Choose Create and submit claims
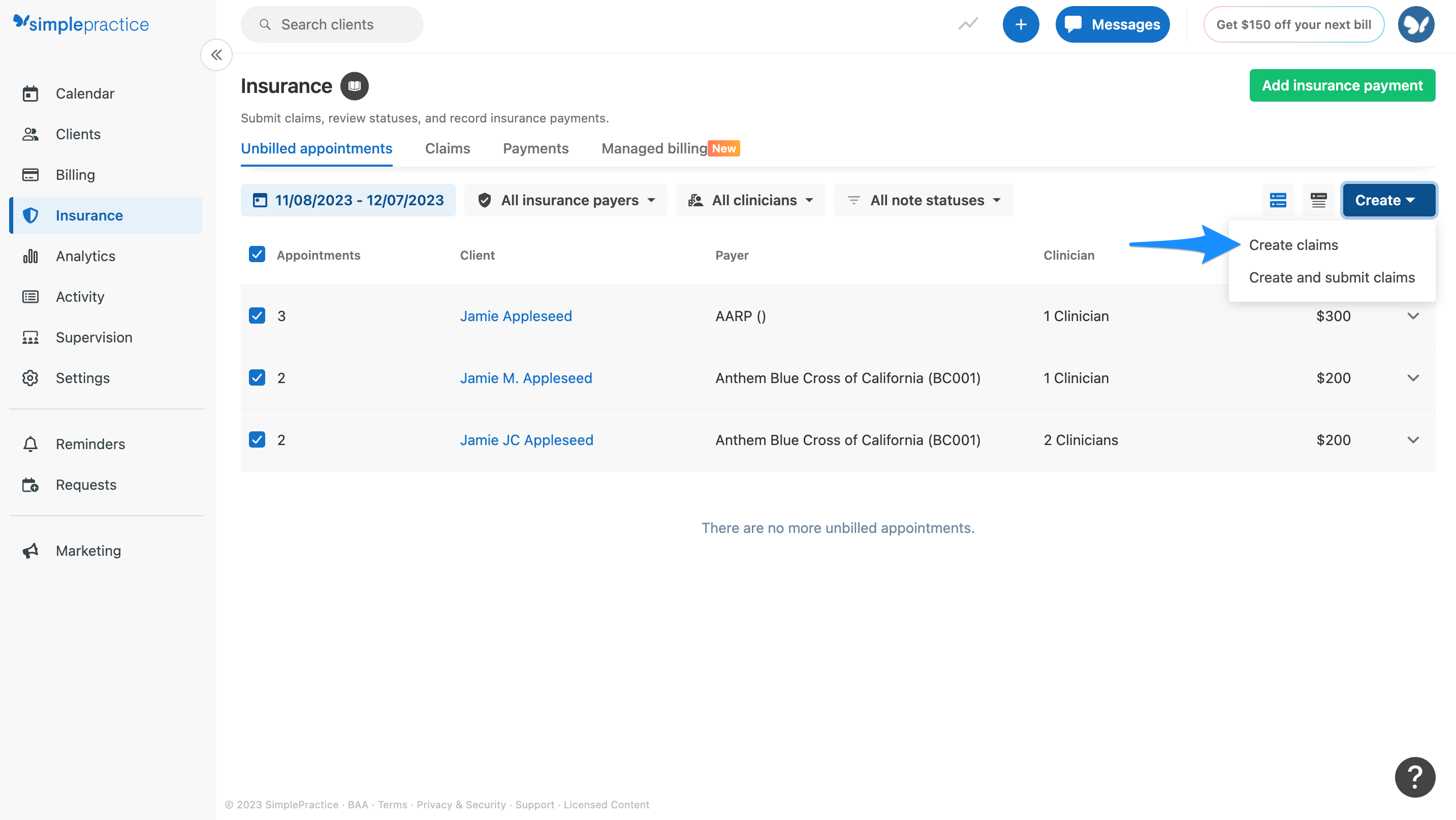The width and height of the screenshot is (1456, 820). pyautogui.click(x=1332, y=277)
